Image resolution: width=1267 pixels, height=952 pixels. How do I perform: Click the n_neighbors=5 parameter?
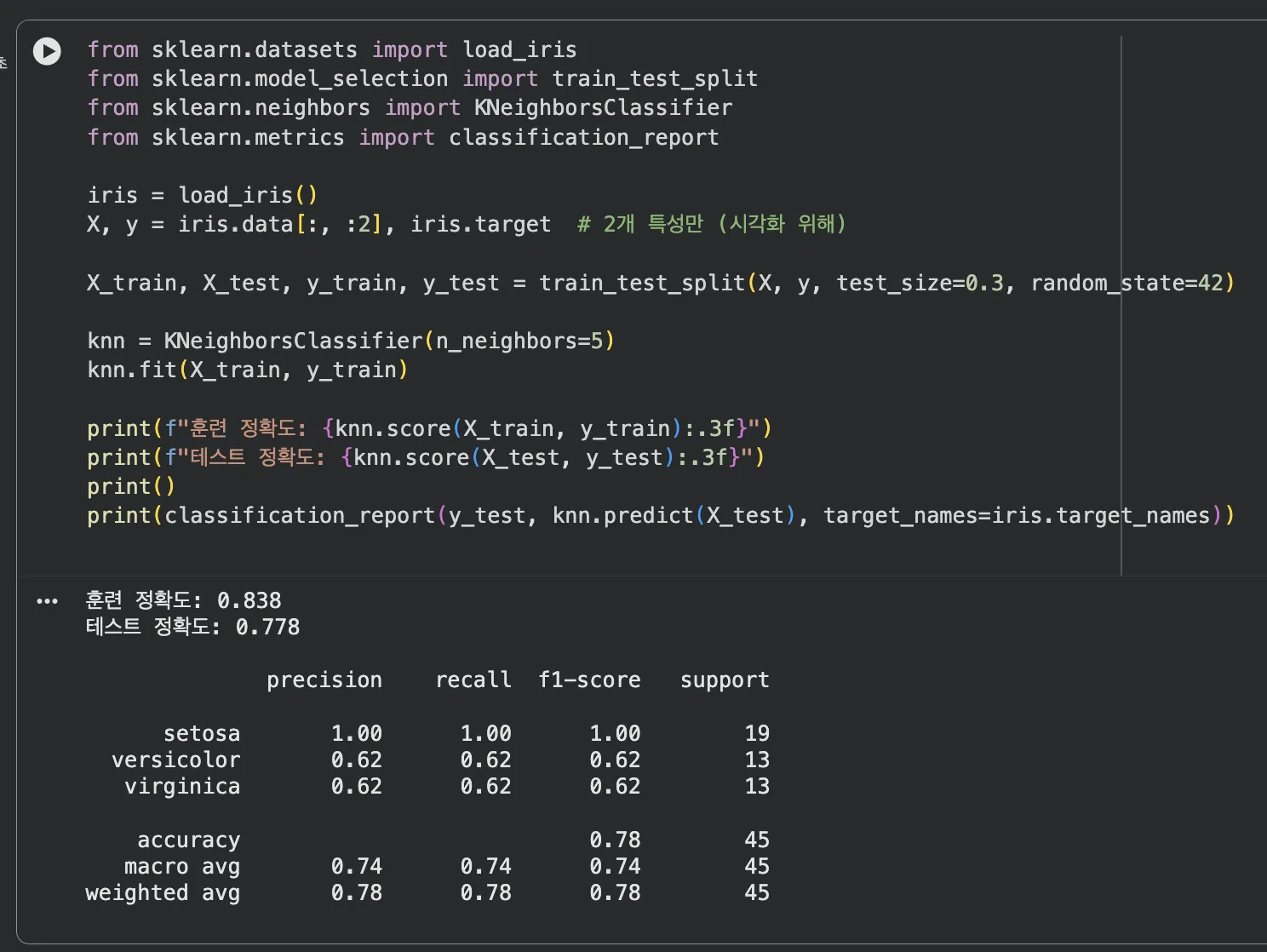coord(519,341)
